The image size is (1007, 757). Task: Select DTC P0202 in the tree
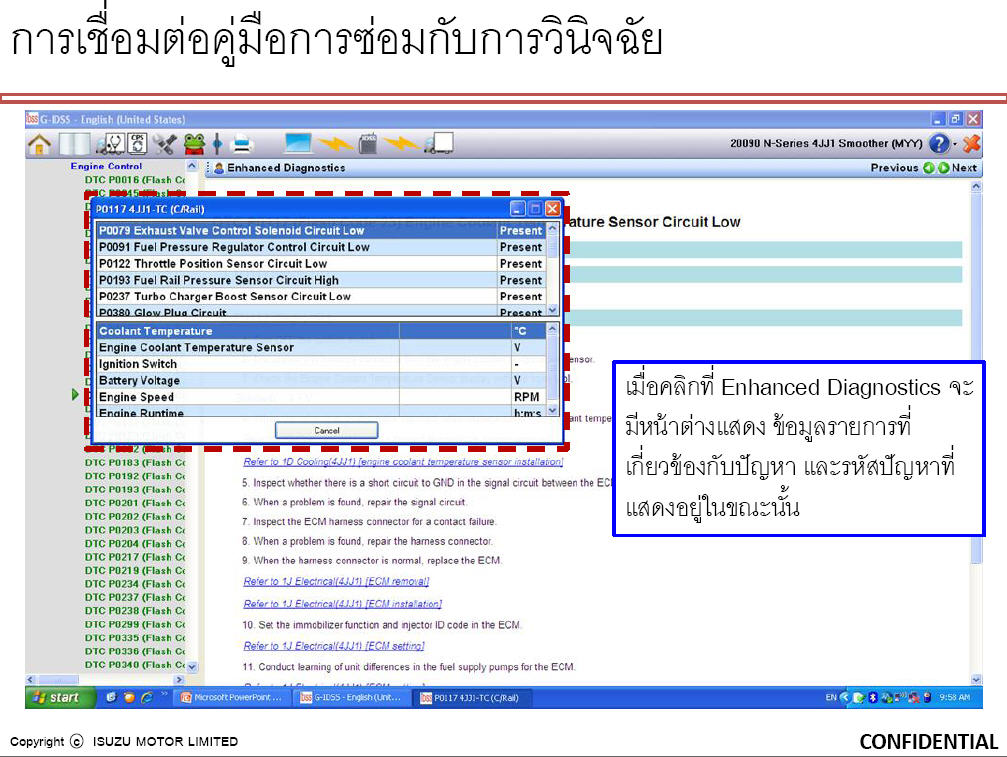(x=135, y=516)
